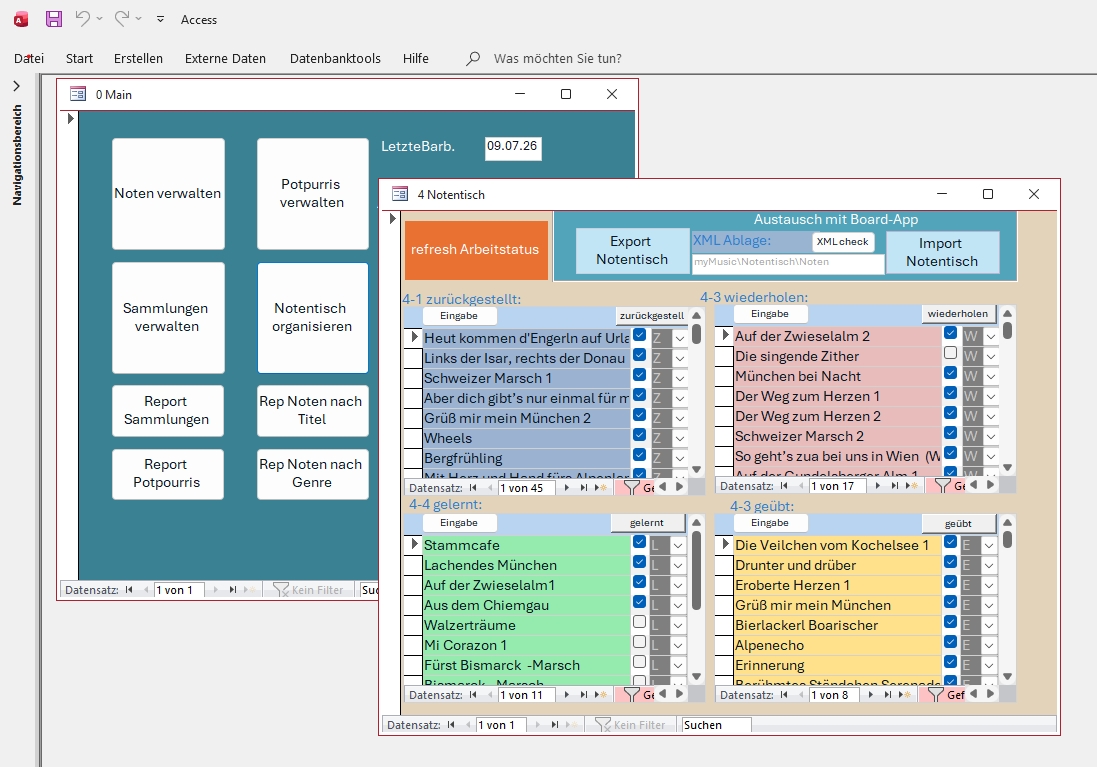Click the LetzteBarb. date field showing 09.07.26

513,147
